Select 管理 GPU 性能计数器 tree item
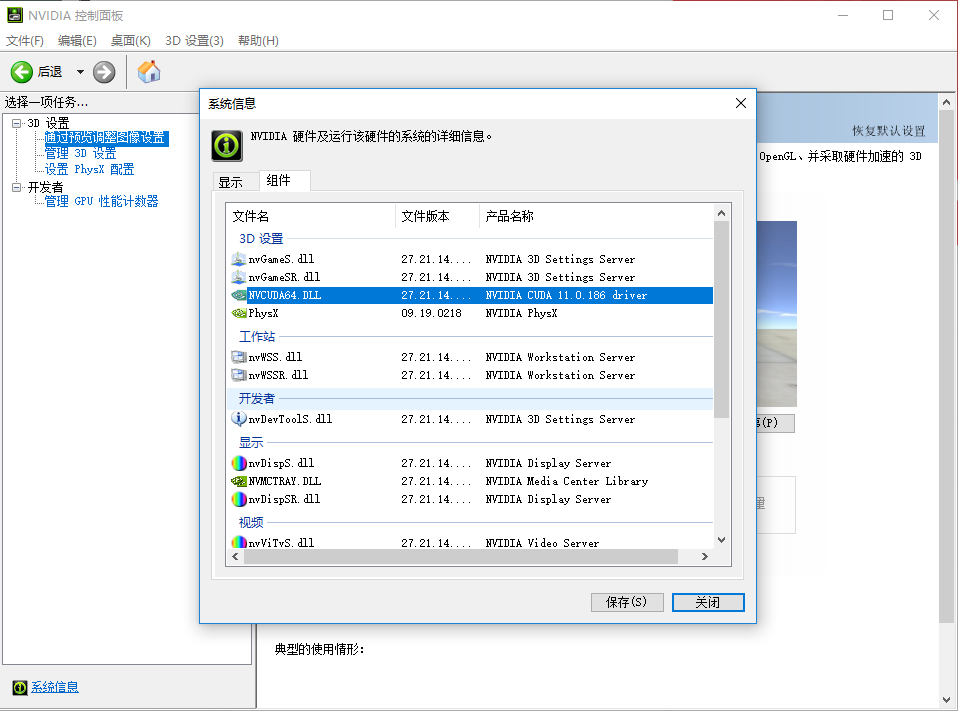The image size is (958, 711). 101,201
